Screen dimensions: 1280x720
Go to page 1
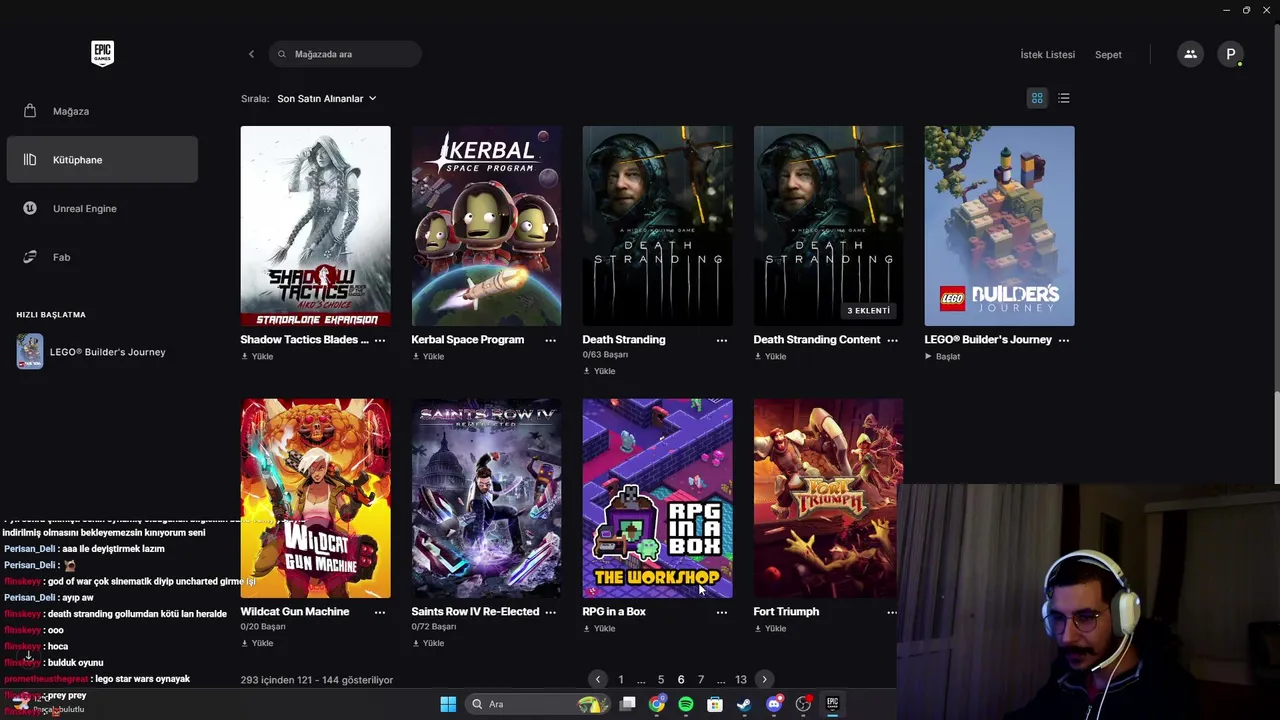(x=621, y=680)
